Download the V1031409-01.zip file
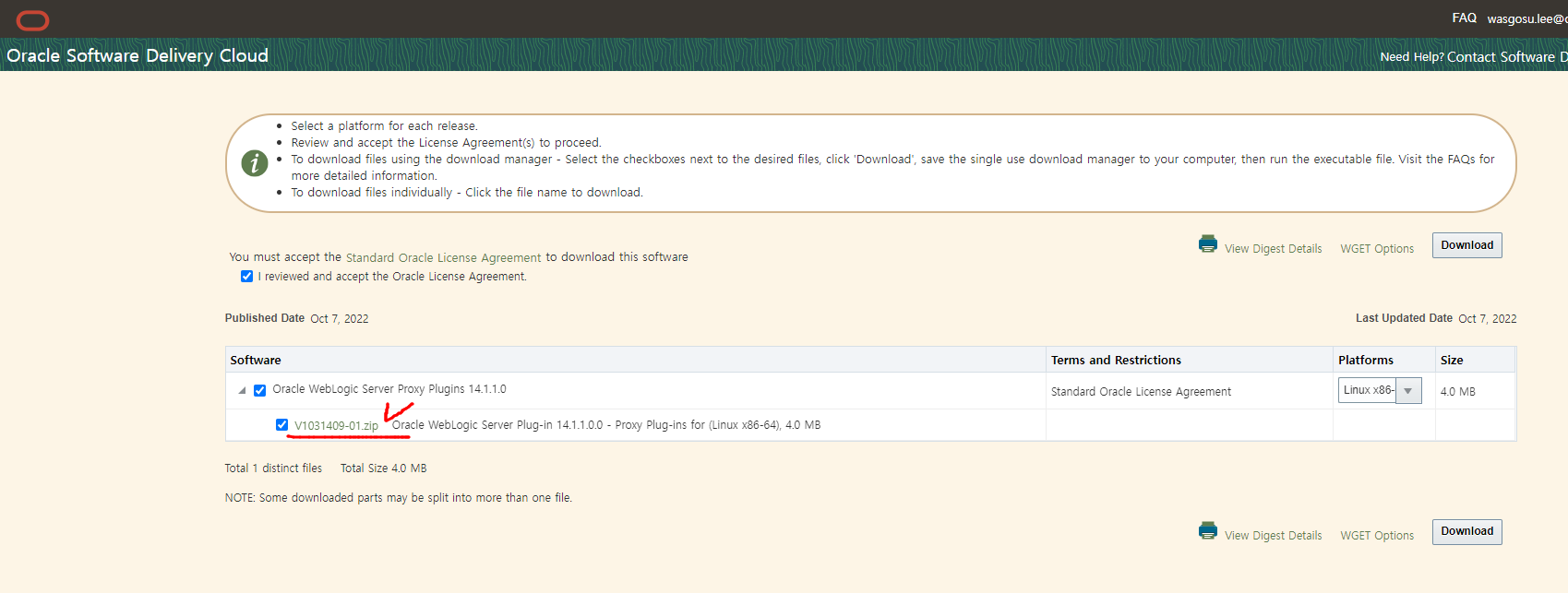 [336, 426]
